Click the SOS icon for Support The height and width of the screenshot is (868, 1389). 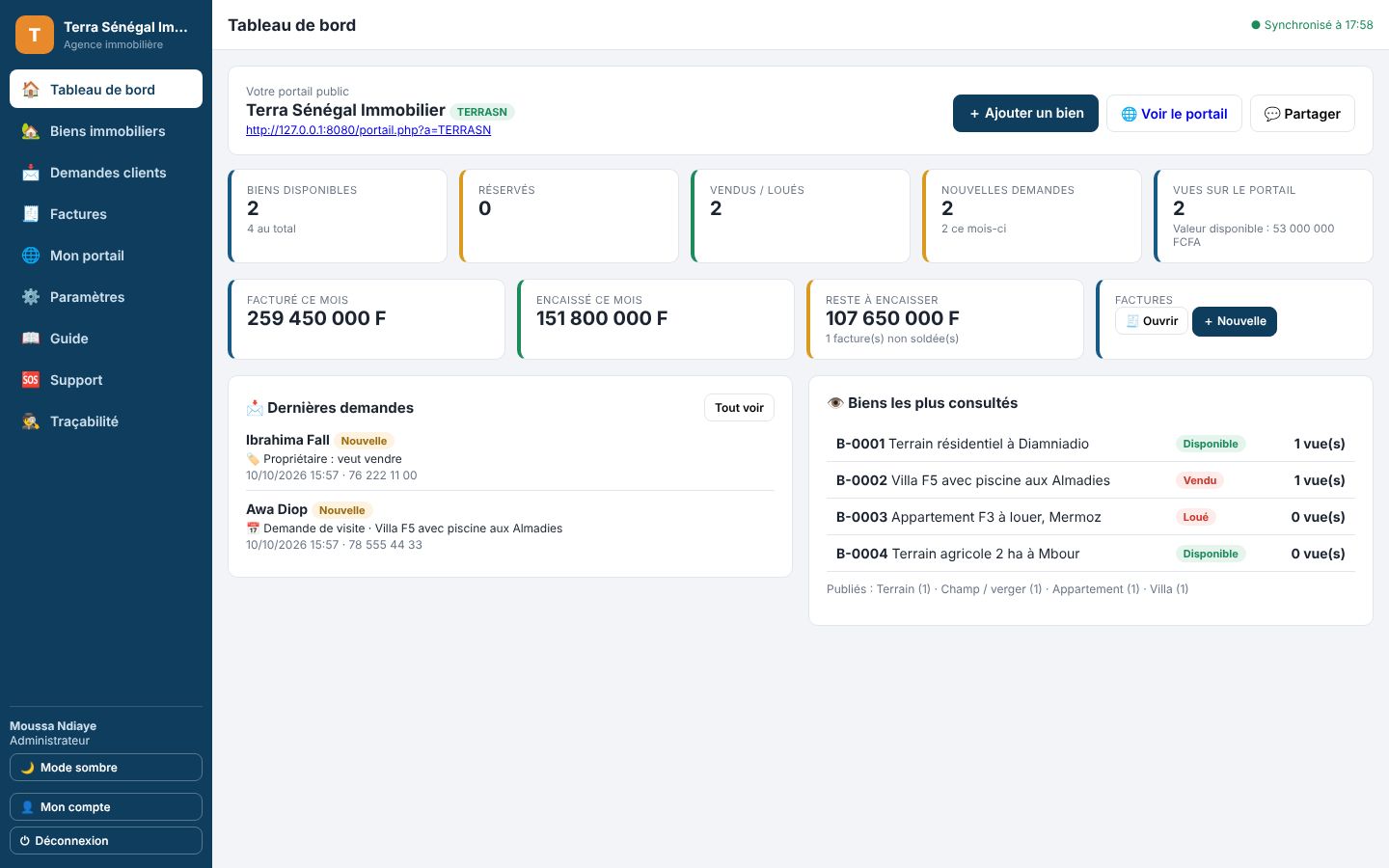point(31,380)
